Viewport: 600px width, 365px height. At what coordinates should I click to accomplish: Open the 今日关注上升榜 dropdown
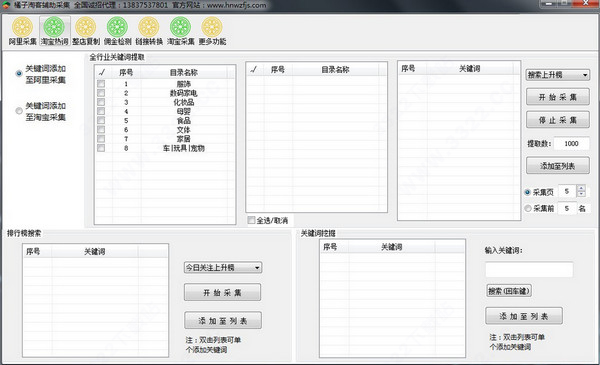pyautogui.click(x=223, y=267)
